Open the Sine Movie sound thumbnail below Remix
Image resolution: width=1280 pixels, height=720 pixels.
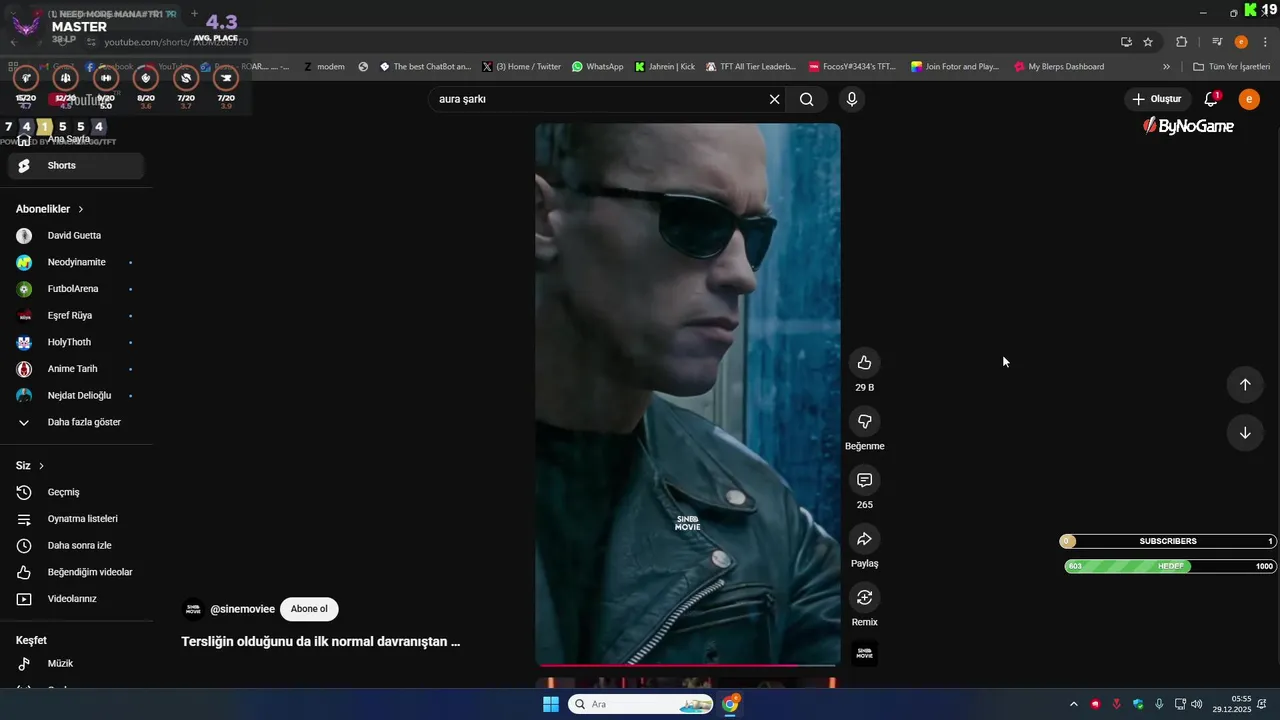click(864, 654)
